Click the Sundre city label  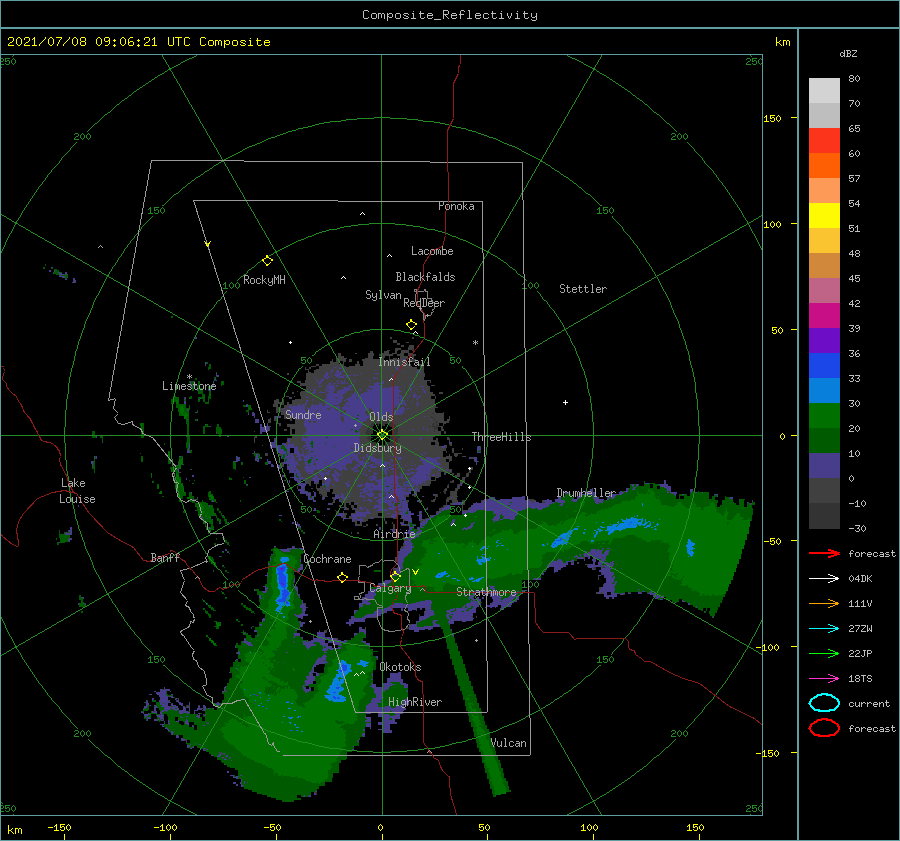click(x=303, y=414)
